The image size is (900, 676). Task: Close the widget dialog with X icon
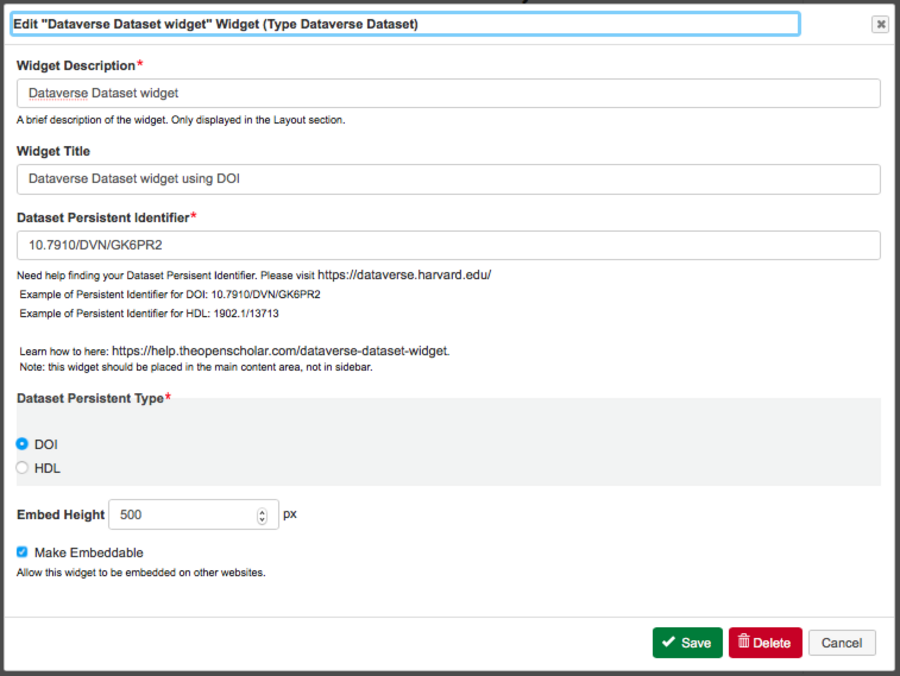coord(880,24)
